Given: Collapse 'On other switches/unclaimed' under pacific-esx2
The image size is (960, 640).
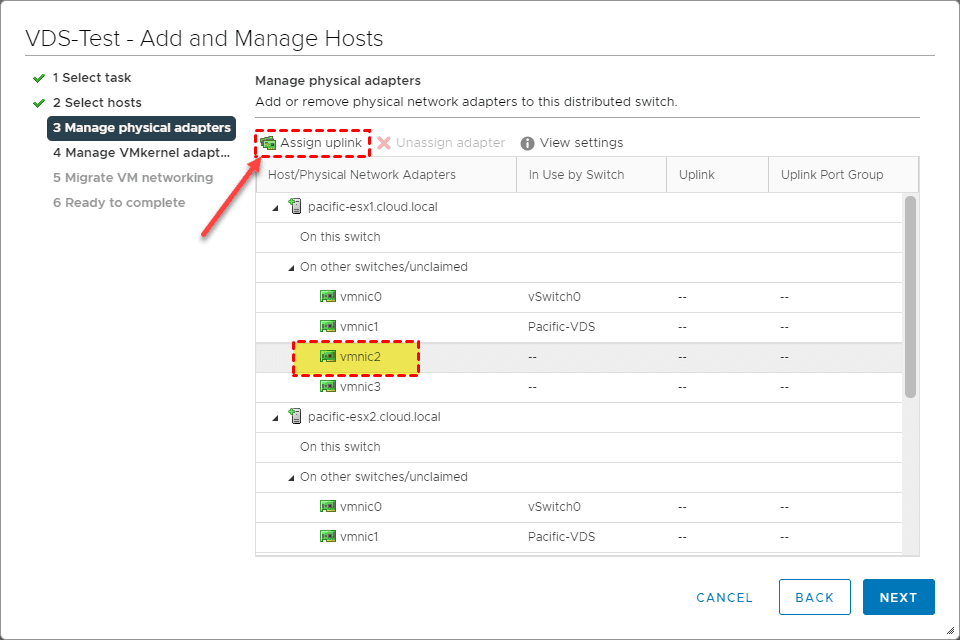Looking at the screenshot, I should click(291, 478).
